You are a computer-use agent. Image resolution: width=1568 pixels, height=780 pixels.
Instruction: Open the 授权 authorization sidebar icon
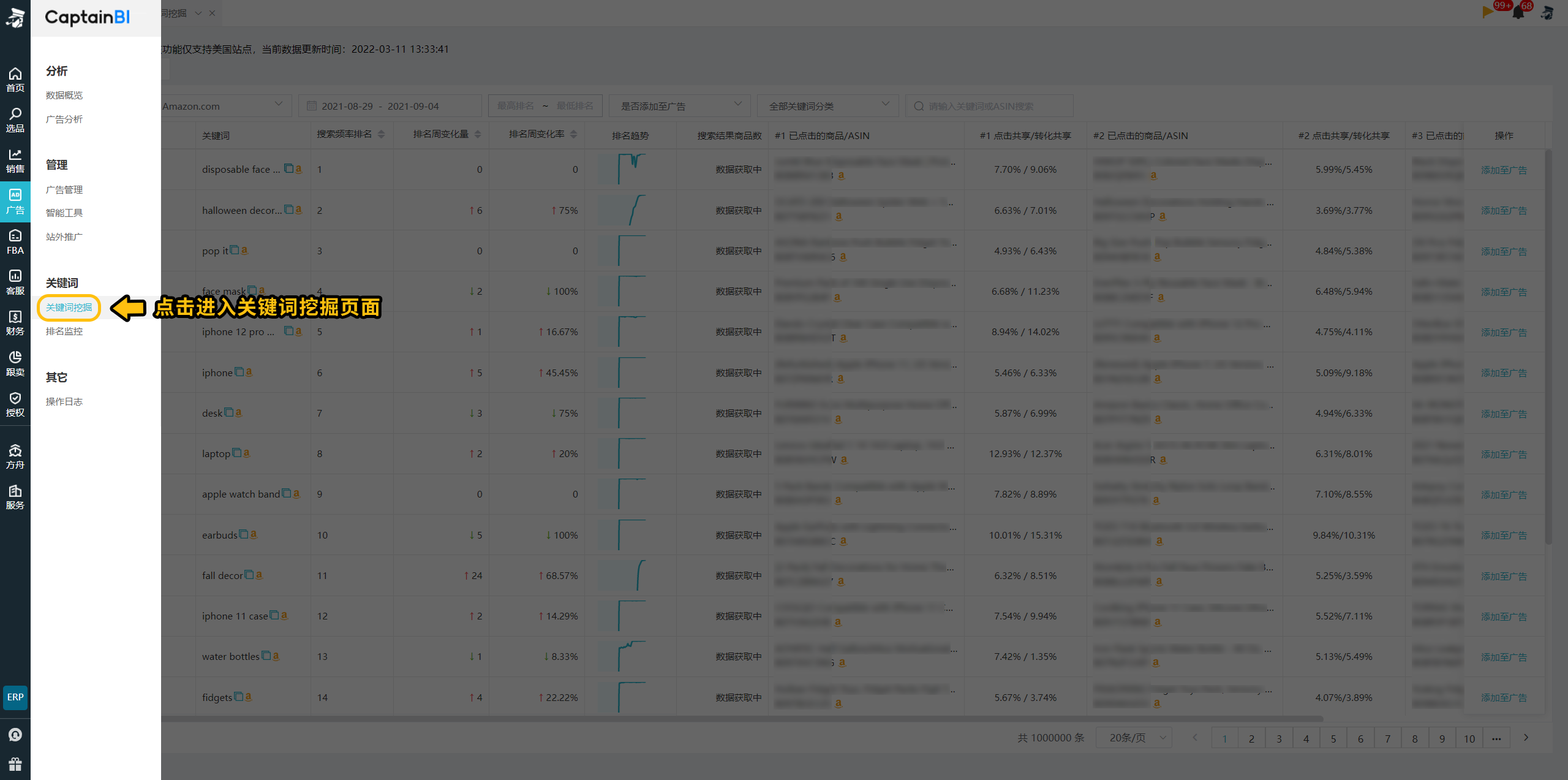coord(15,405)
